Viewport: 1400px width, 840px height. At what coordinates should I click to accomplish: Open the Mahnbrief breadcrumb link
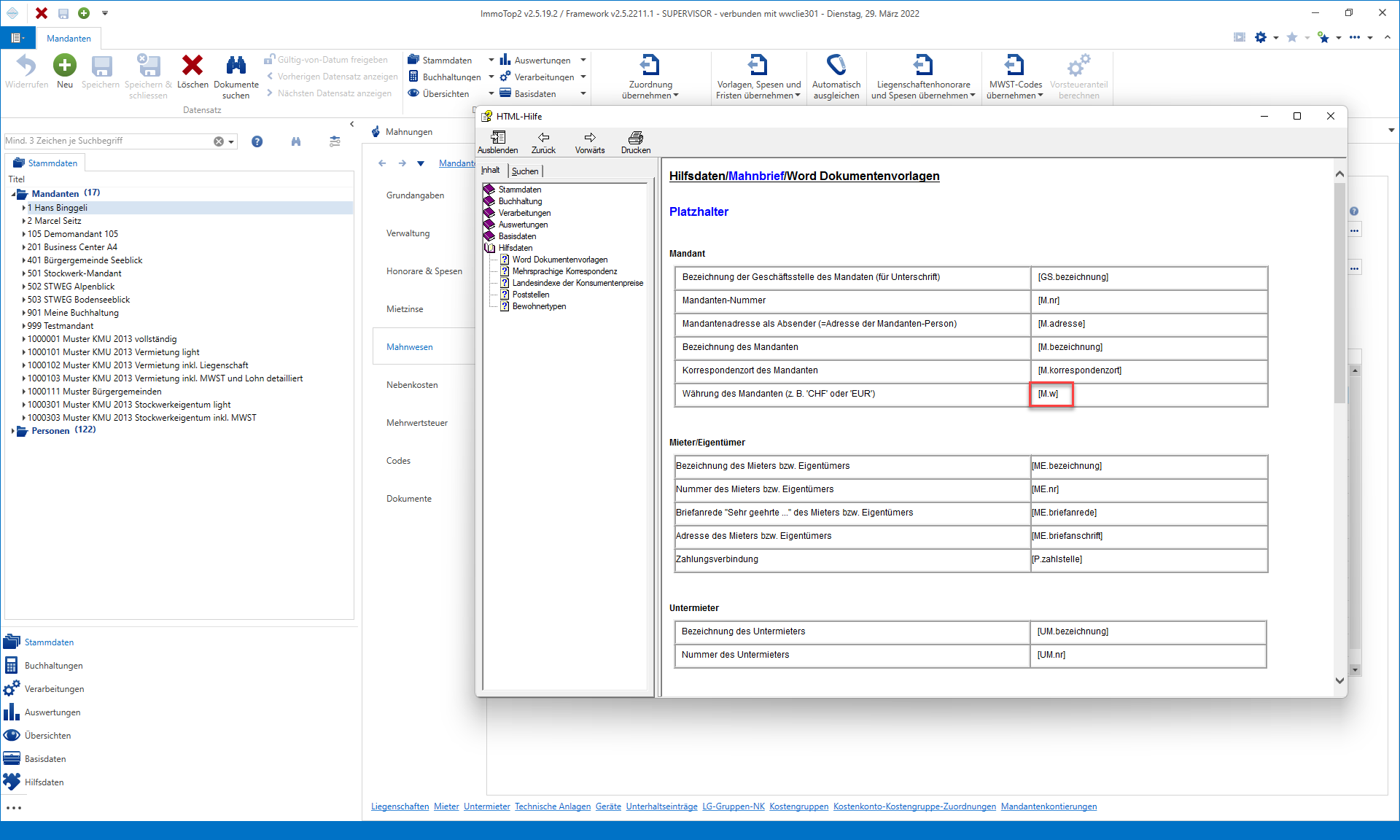755,176
